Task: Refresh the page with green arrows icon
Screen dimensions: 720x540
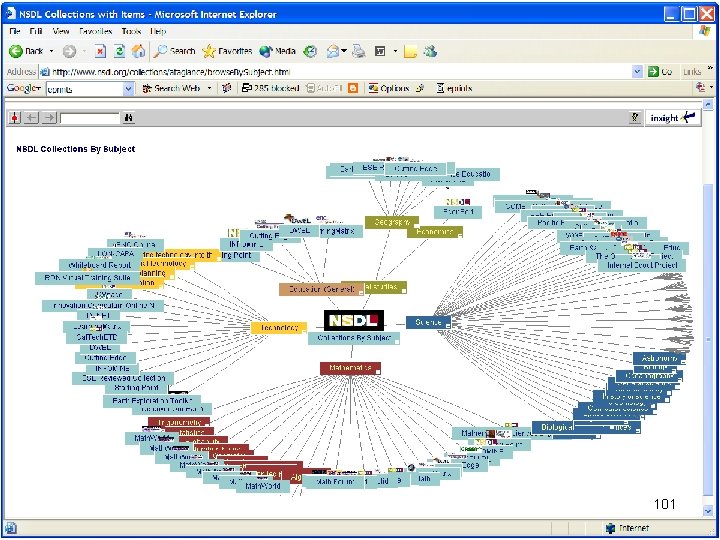Action: pos(119,51)
